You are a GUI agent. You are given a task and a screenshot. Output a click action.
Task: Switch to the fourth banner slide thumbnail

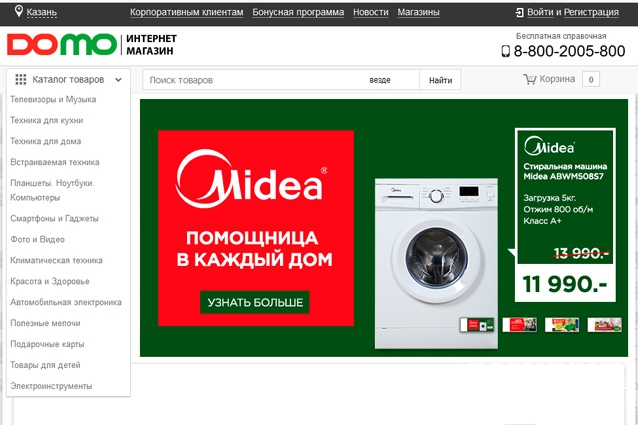tap(605, 325)
